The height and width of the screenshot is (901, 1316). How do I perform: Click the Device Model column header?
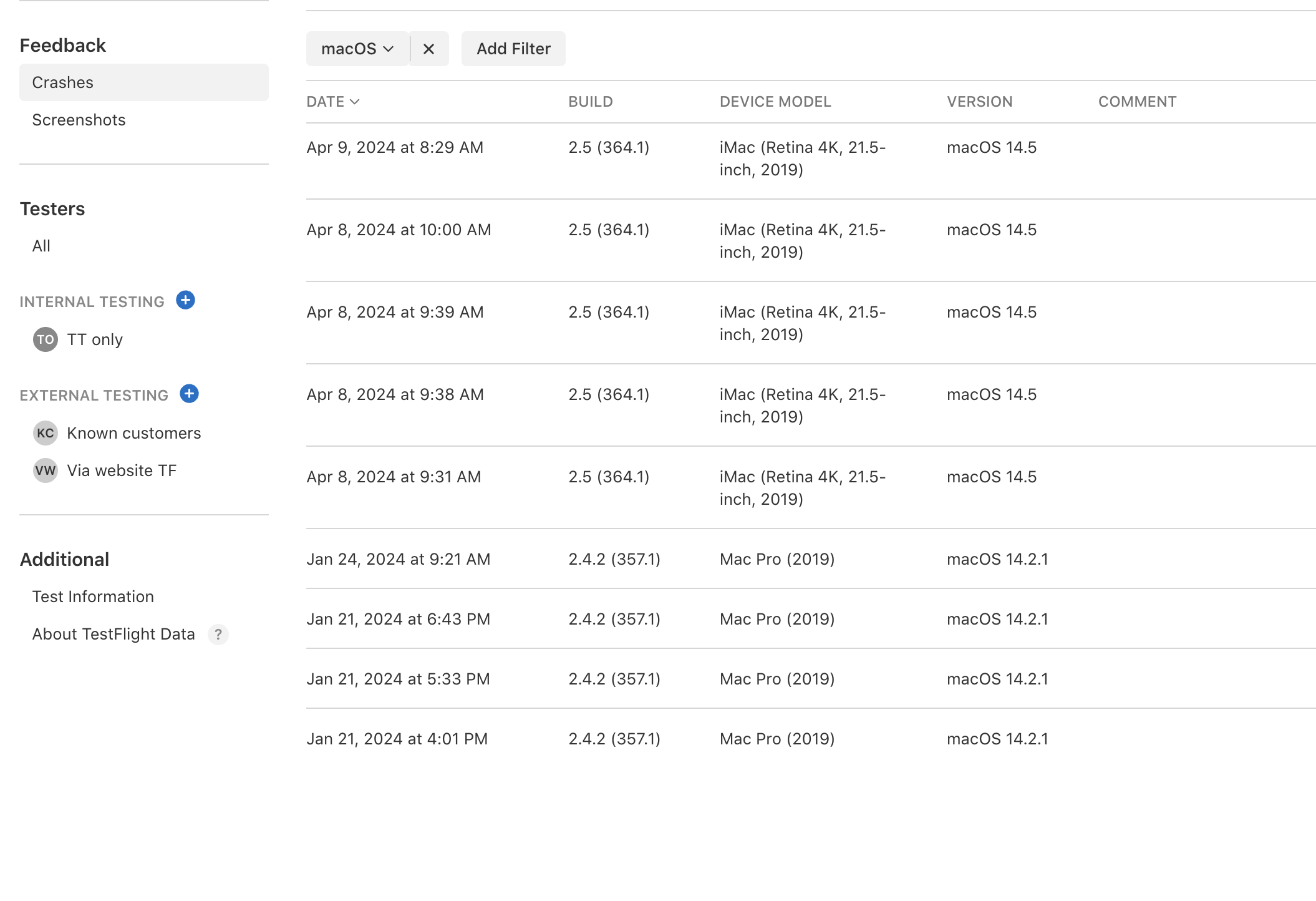[x=775, y=102]
